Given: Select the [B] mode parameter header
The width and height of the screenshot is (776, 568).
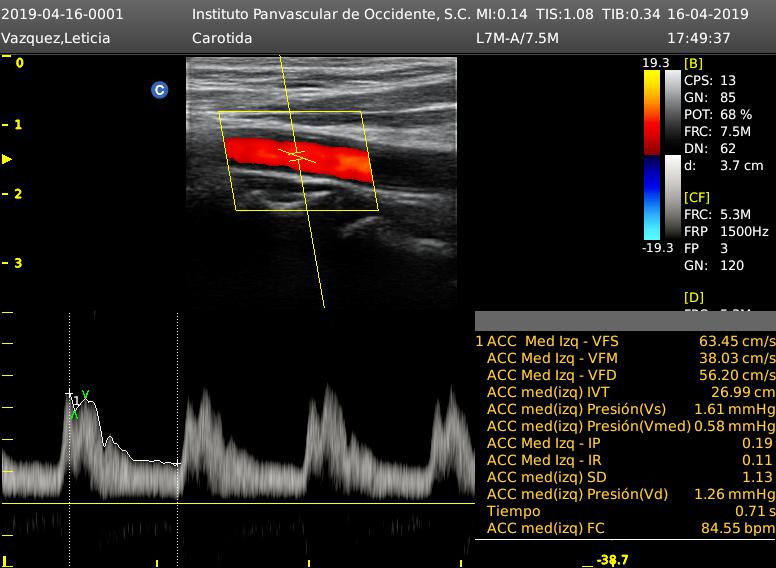Looking at the screenshot, I should pos(693,63).
